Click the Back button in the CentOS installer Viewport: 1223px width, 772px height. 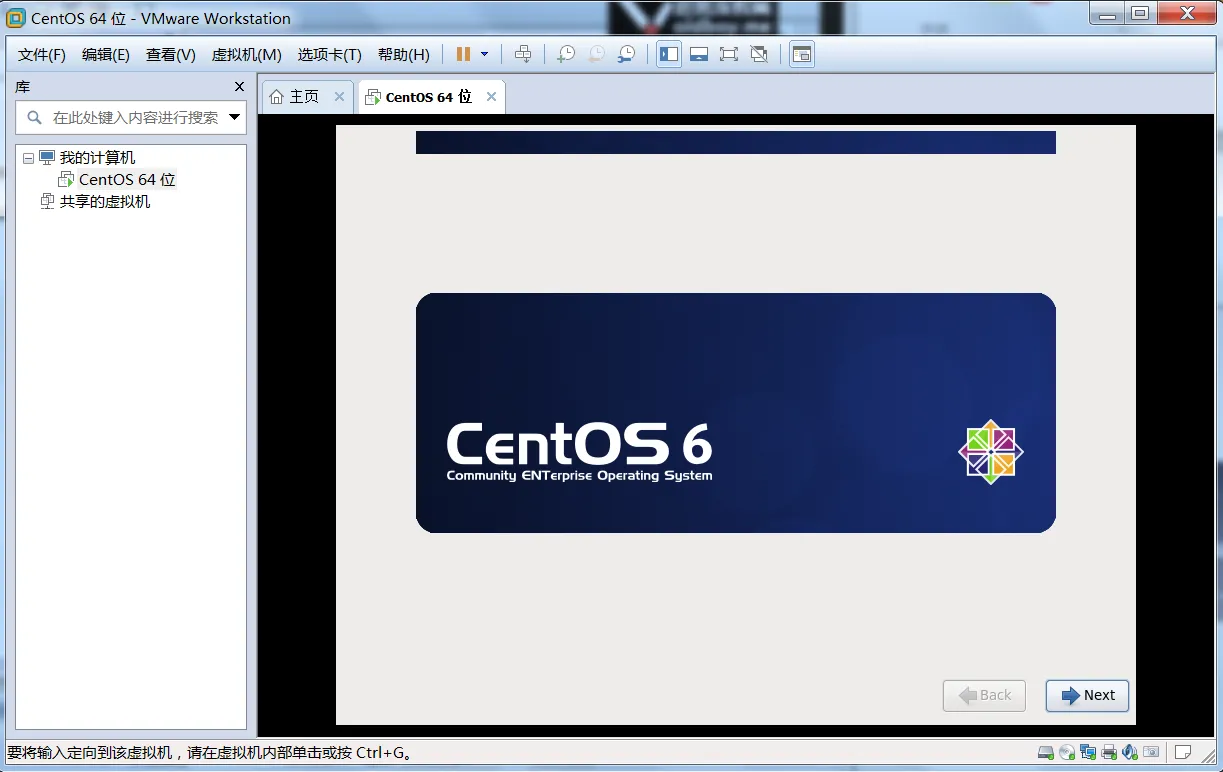[984, 695]
